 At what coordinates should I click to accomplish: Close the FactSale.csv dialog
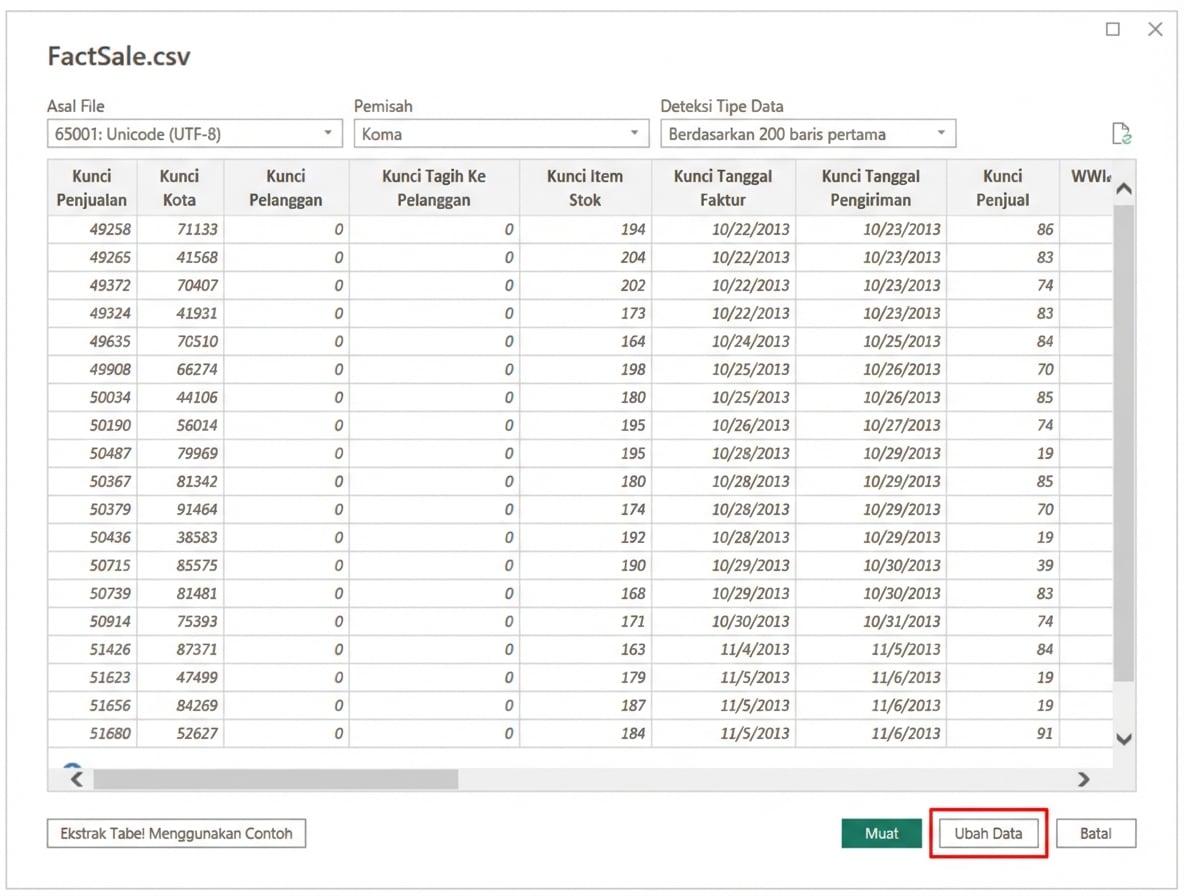click(x=1155, y=30)
